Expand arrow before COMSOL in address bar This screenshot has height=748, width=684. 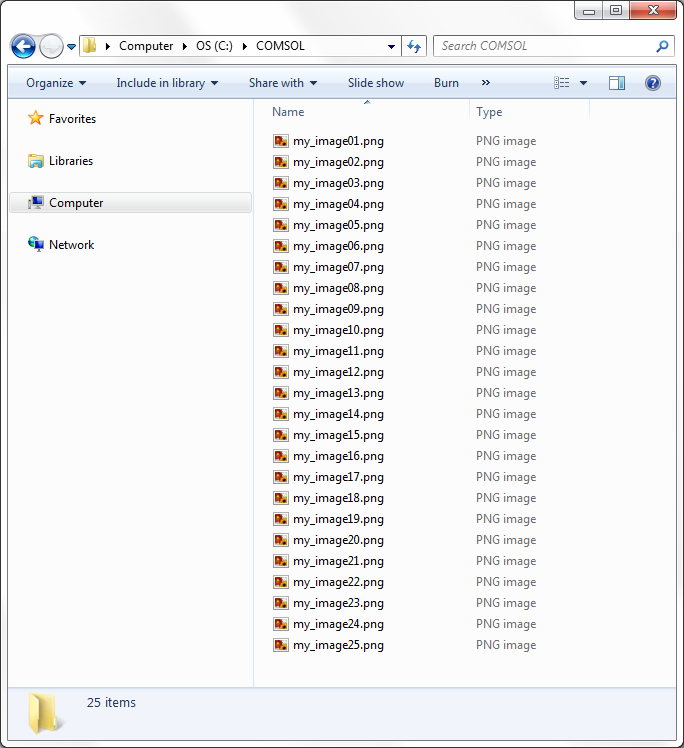click(245, 46)
